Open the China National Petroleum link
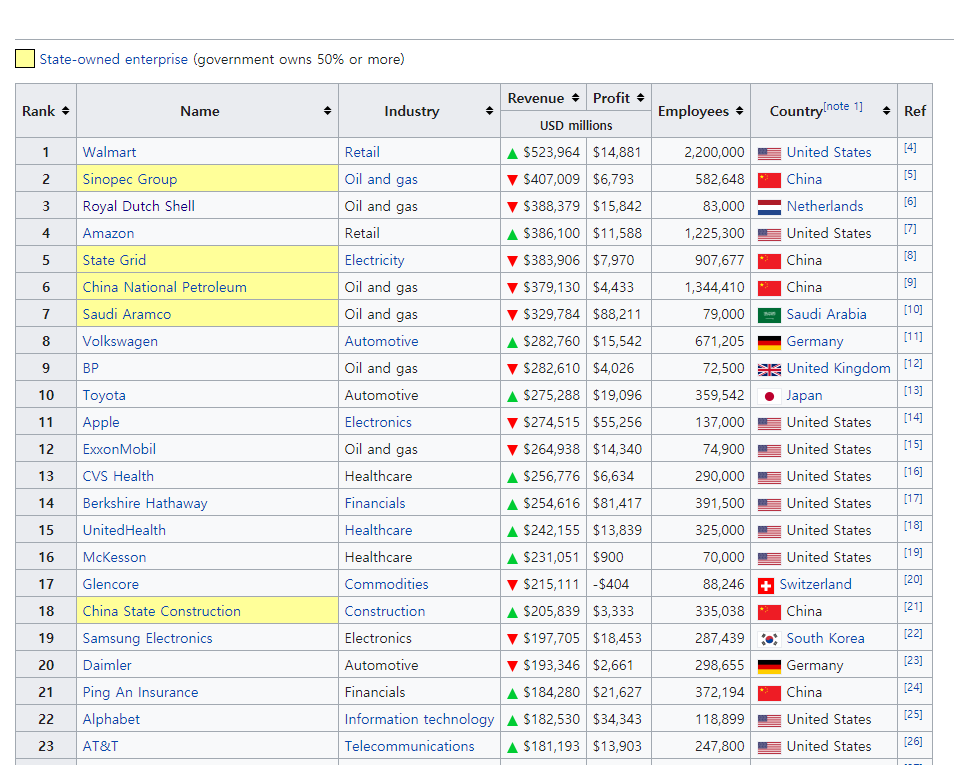954x765 pixels. (165, 287)
